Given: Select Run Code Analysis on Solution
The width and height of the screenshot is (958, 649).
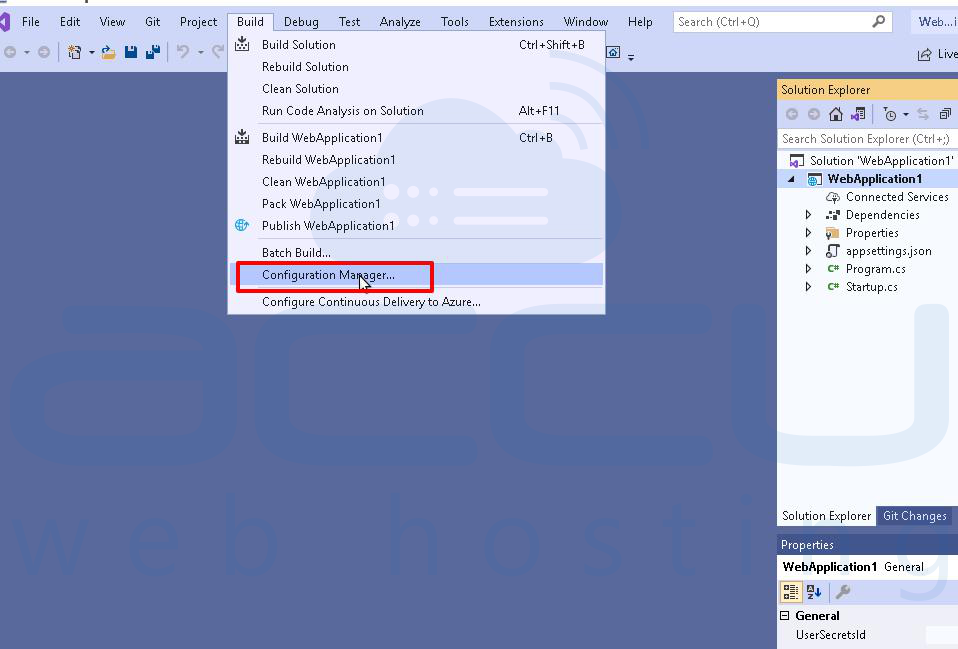Looking at the screenshot, I should (x=416, y=111).
